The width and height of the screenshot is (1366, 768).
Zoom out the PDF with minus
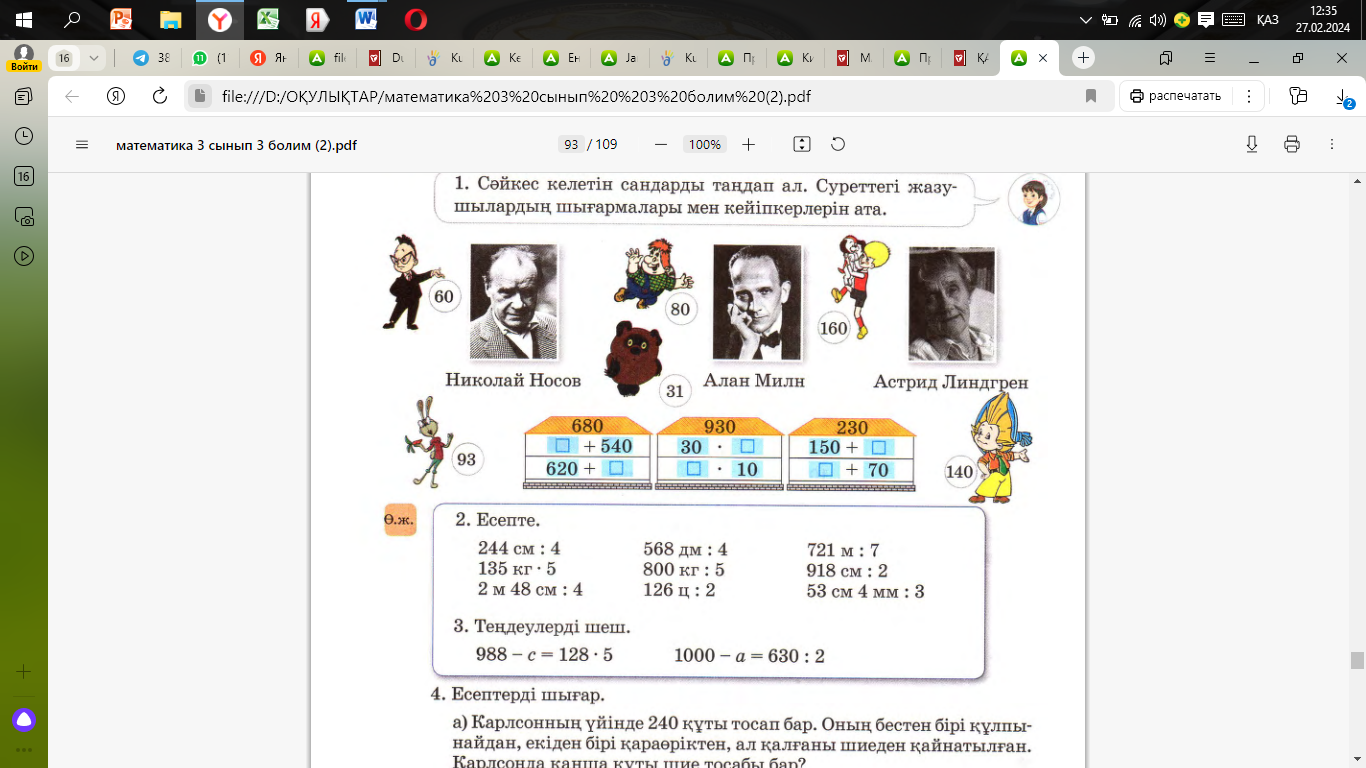(x=660, y=144)
